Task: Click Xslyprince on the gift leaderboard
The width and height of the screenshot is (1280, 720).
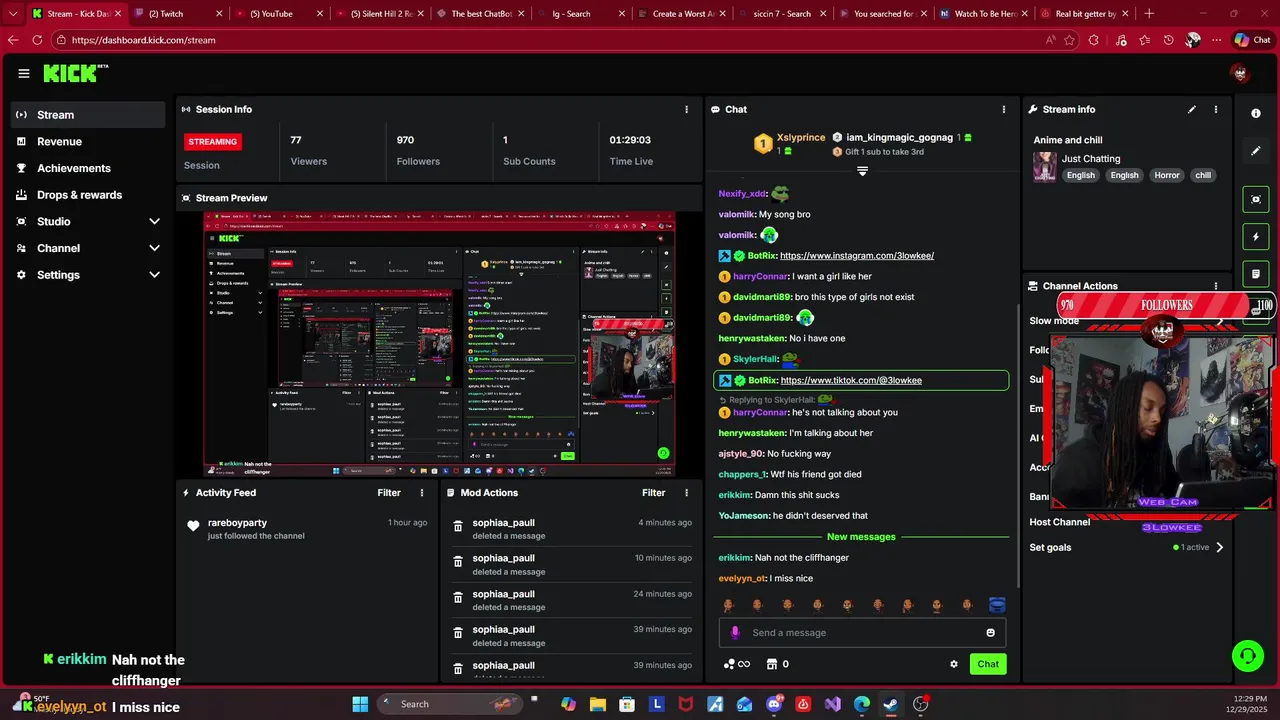Action: (801, 138)
